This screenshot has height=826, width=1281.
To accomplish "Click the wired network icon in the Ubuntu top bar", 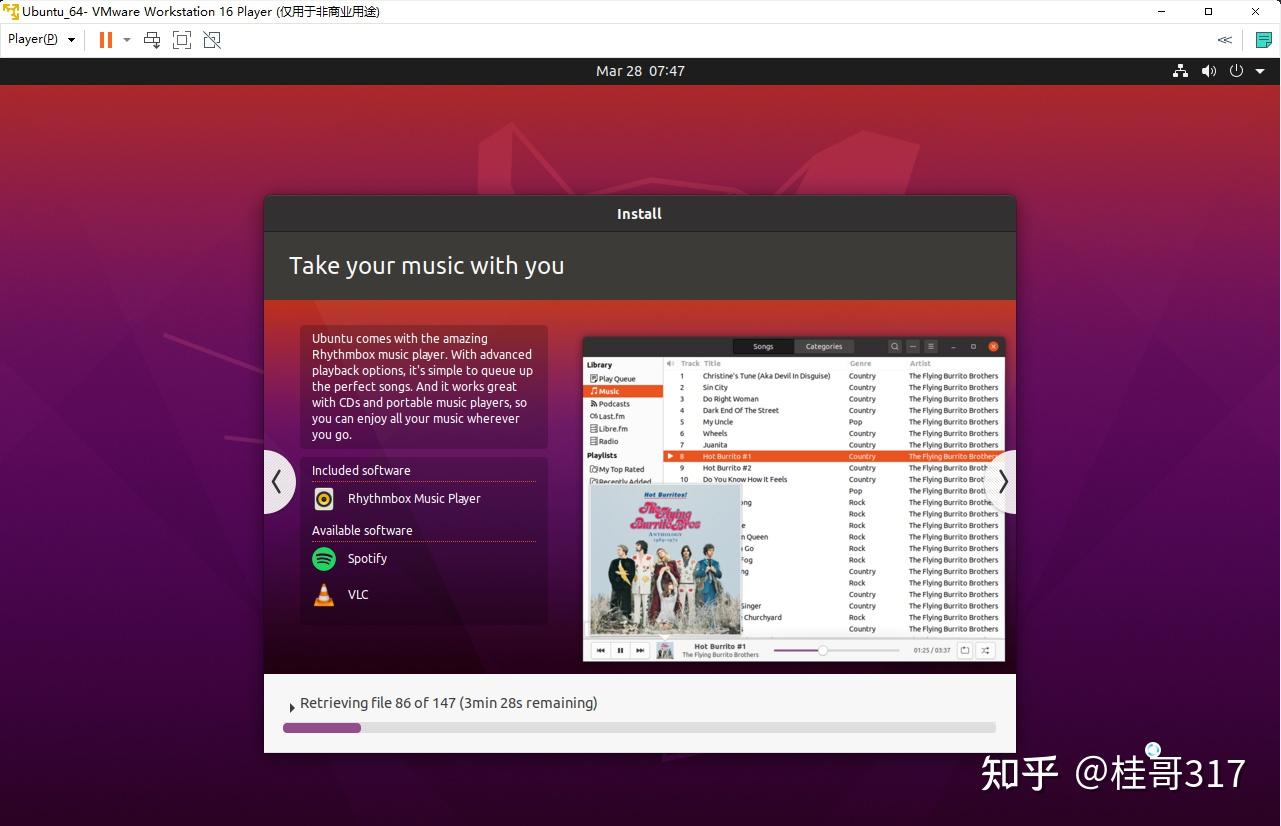I will pyautogui.click(x=1181, y=71).
